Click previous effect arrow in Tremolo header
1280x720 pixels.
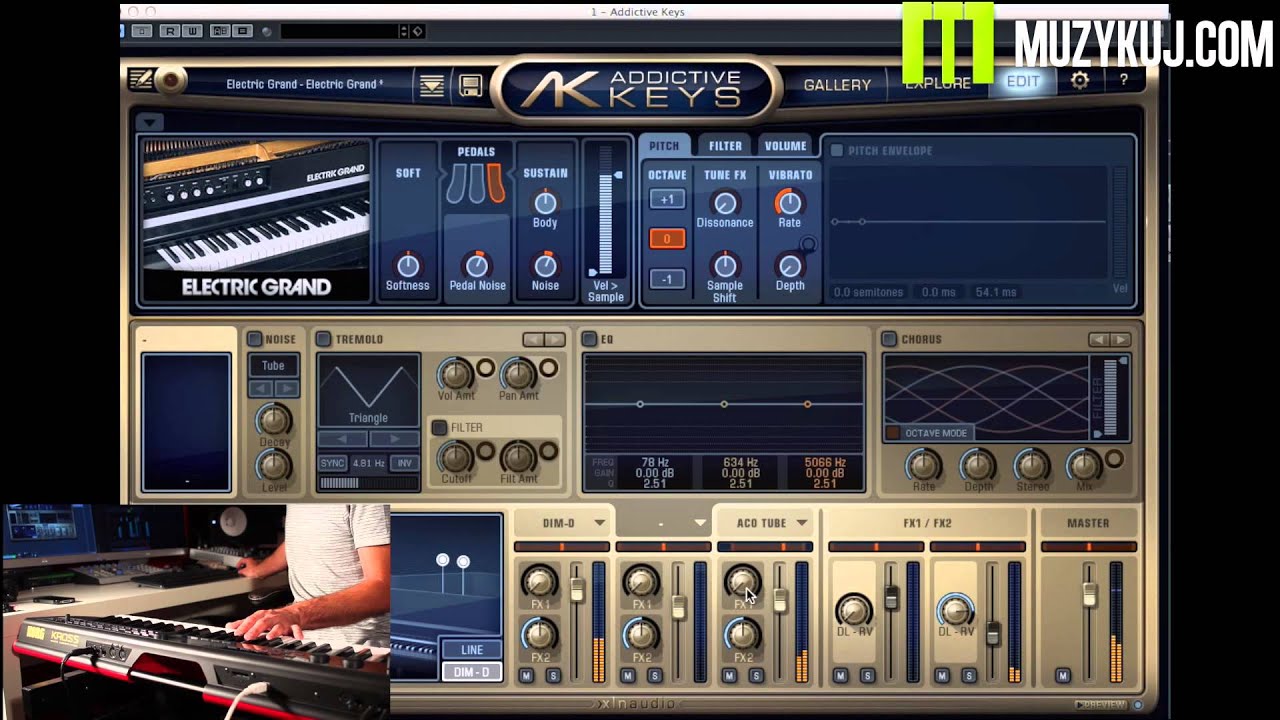click(534, 340)
